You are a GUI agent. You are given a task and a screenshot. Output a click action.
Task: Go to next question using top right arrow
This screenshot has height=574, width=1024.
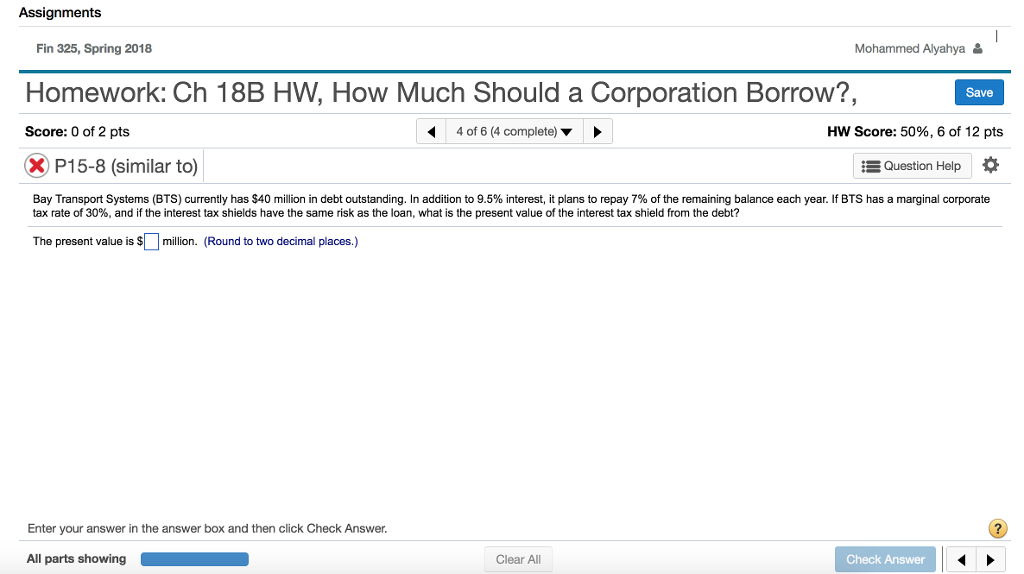[598, 131]
